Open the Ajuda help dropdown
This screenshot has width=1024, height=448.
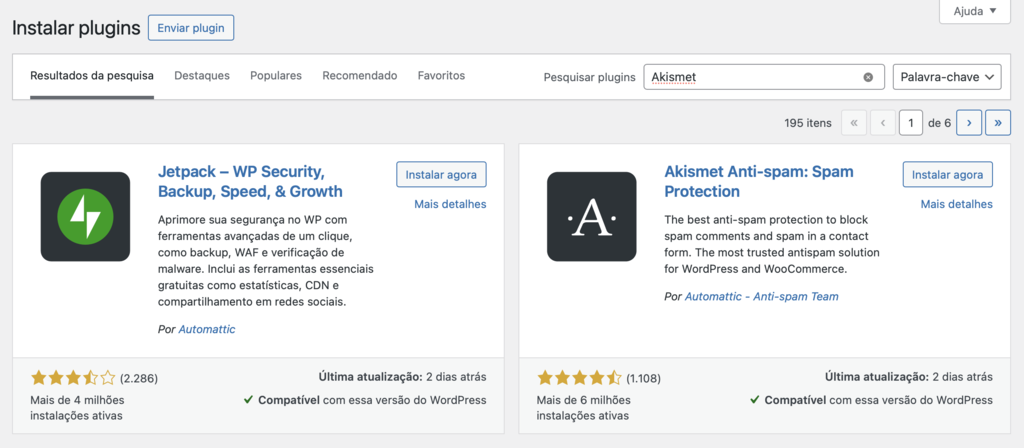[x=975, y=11]
